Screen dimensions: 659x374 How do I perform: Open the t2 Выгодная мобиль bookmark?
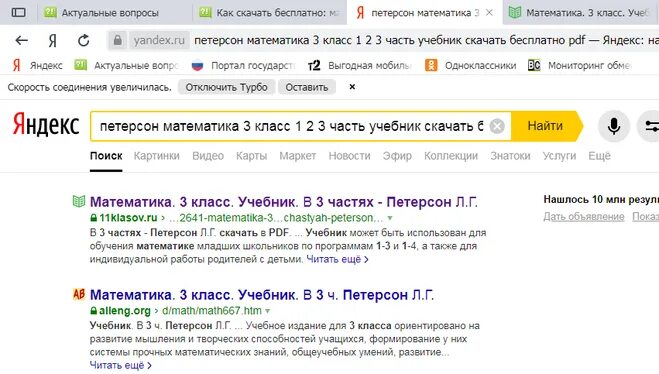(359, 66)
